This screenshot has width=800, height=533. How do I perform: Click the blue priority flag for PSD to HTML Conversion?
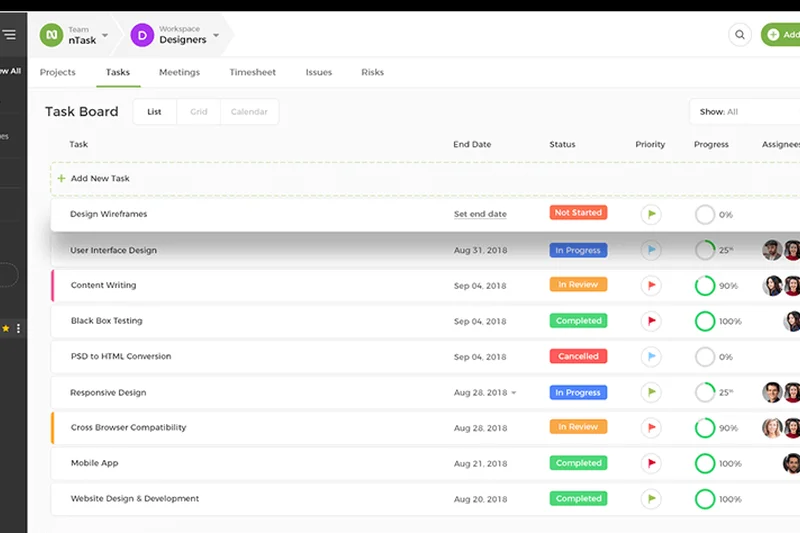(651, 357)
